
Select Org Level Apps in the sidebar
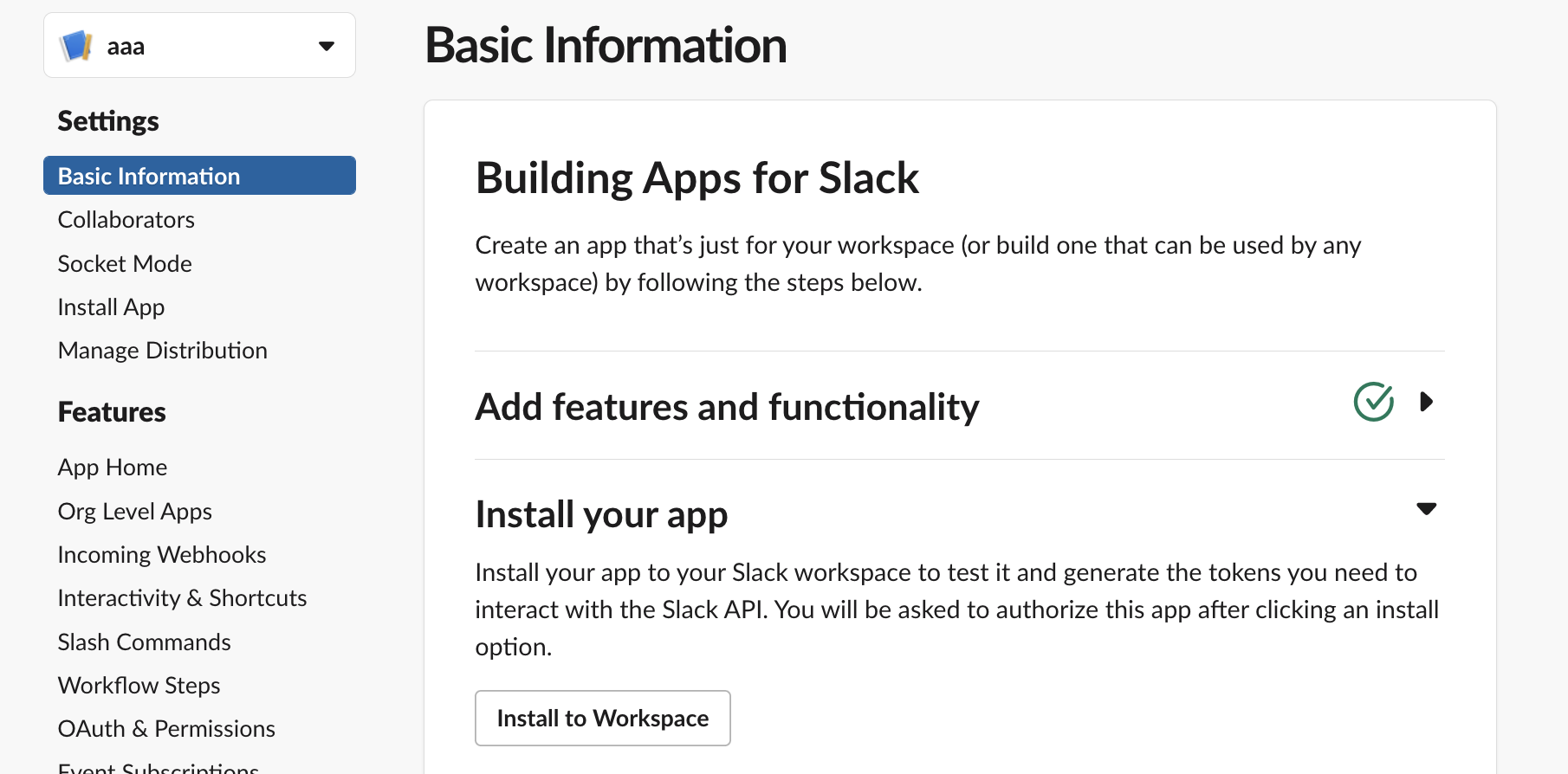(135, 512)
